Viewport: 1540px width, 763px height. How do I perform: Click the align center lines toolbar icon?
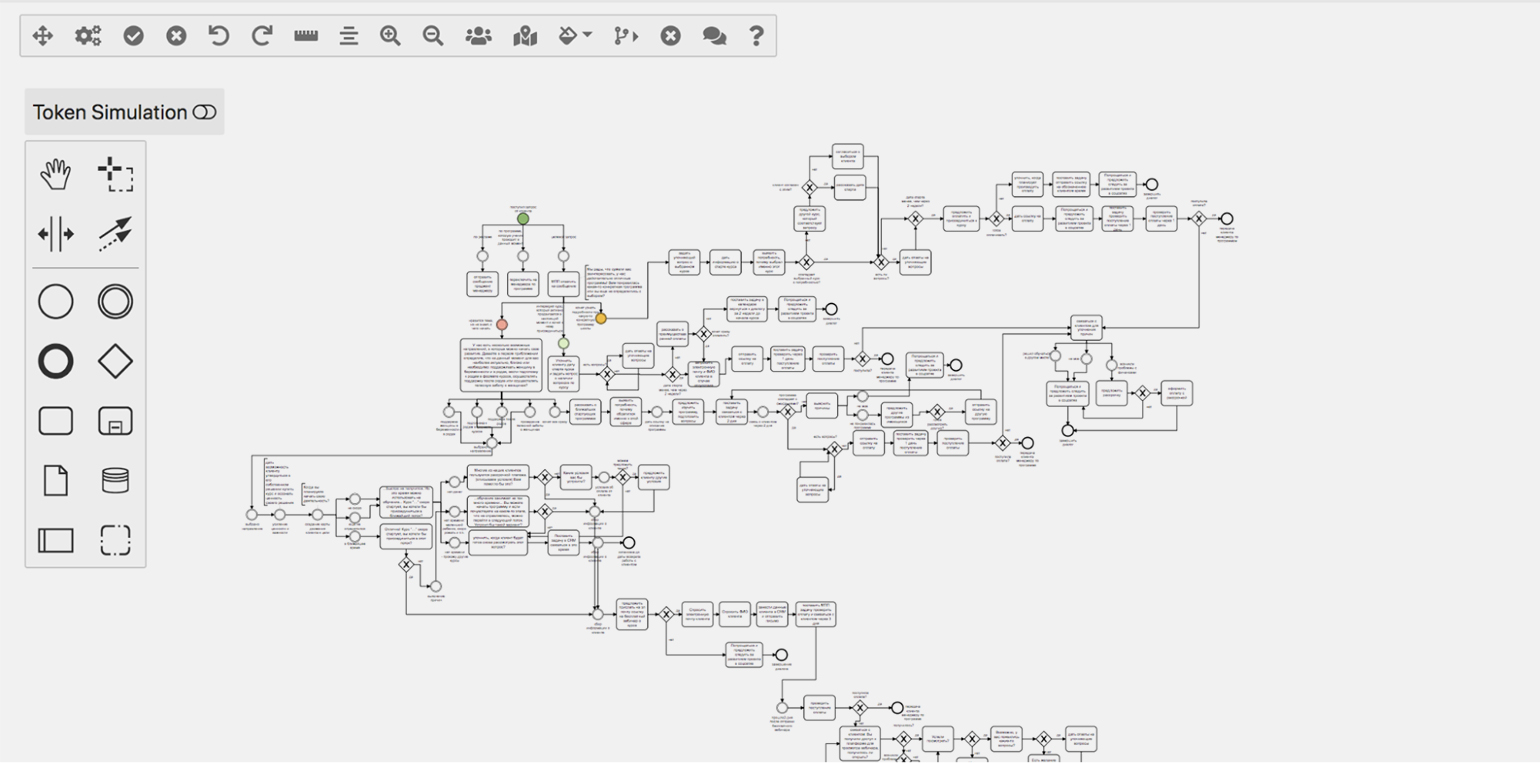[x=348, y=36]
